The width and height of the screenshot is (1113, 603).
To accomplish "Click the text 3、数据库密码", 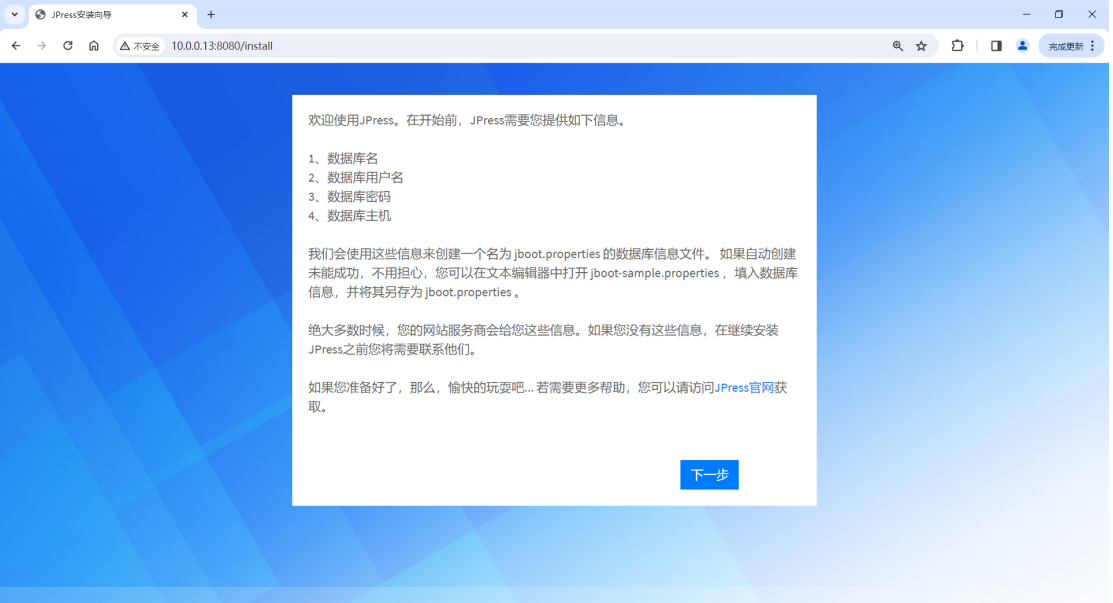I will pos(349,197).
